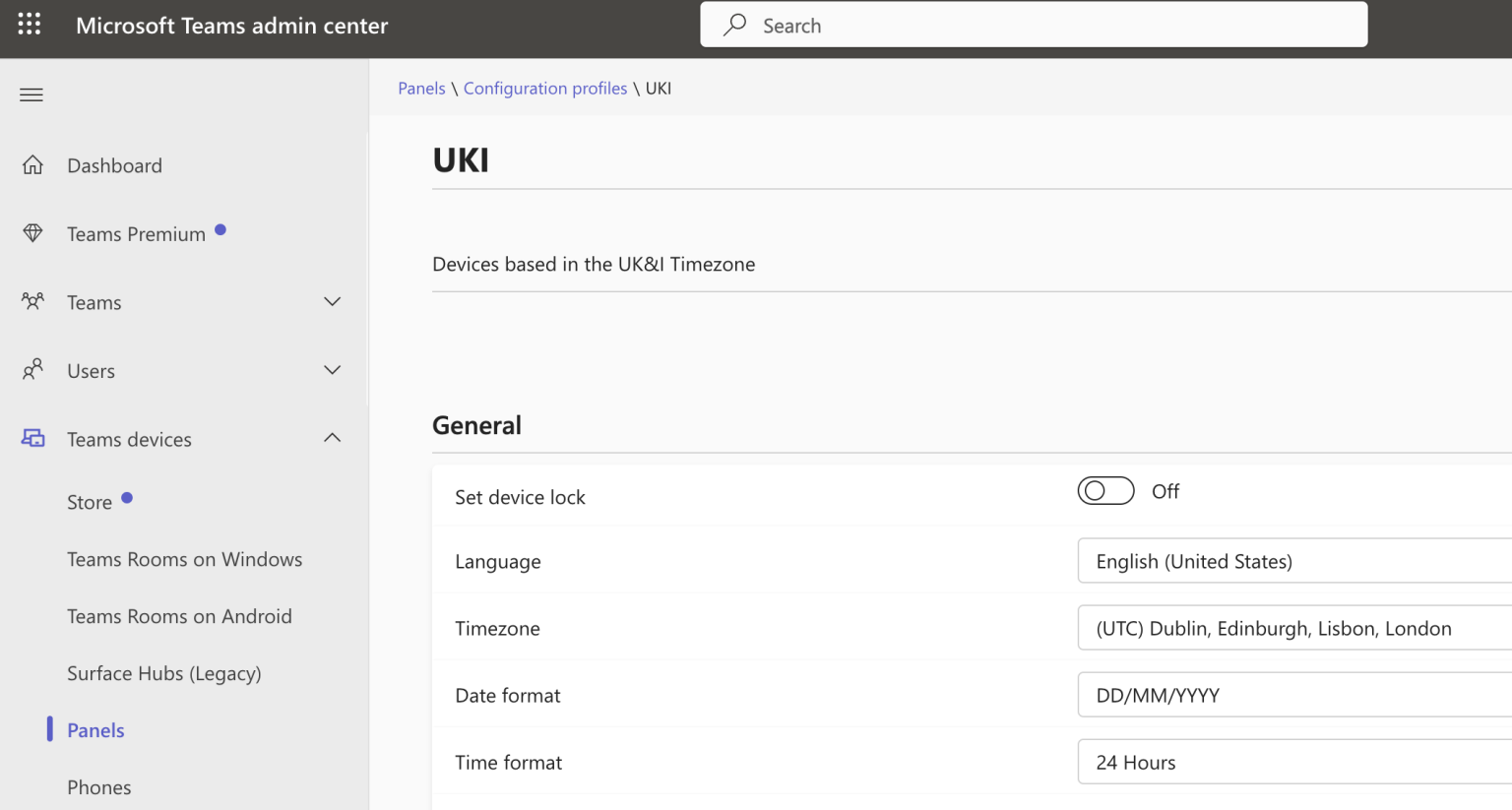
Task: Select Panels in the sidebar menu
Action: click(94, 729)
